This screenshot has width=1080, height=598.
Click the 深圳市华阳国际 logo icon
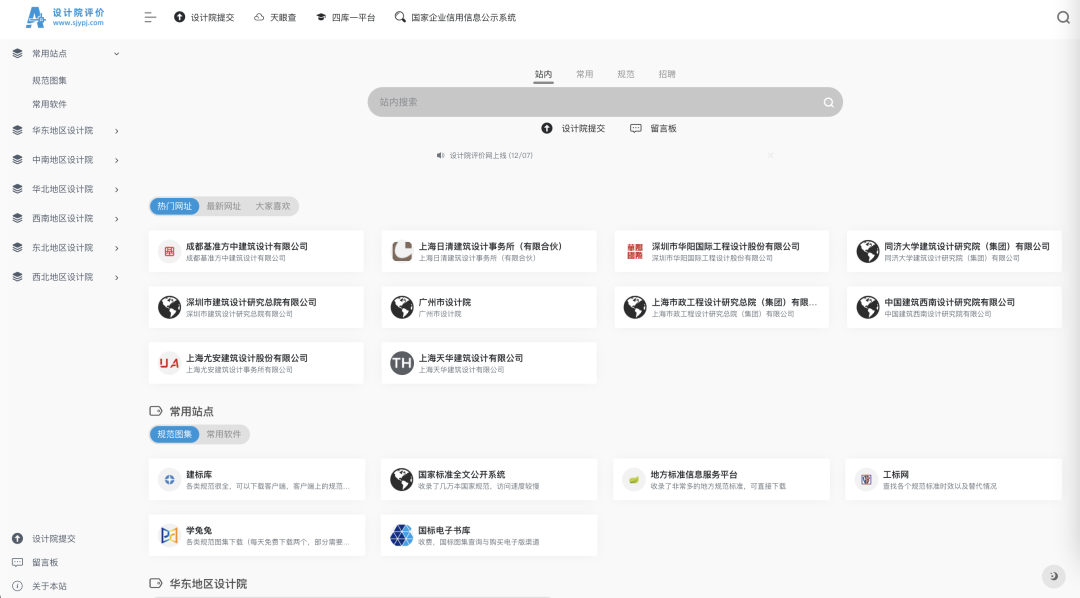[635, 251]
